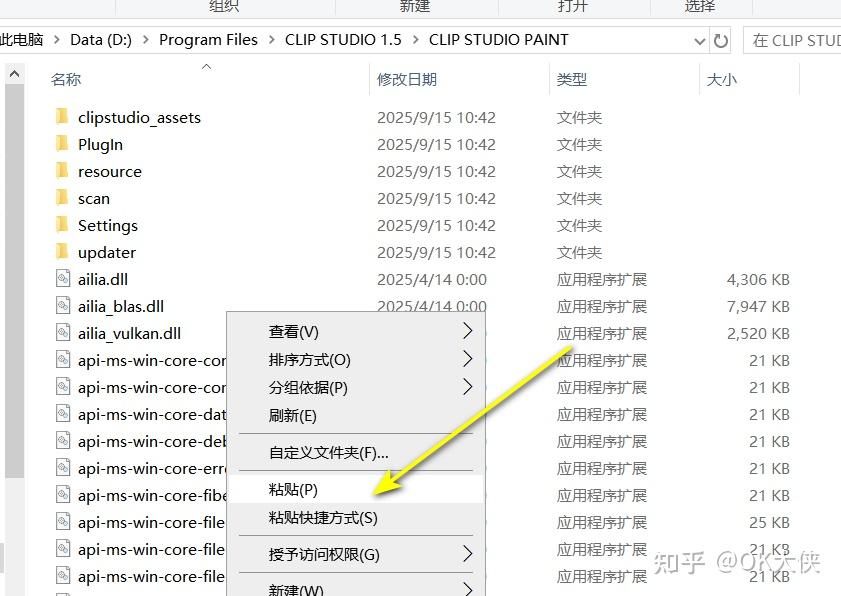841x596 pixels.
Task: Expand the 查看(V) submenu arrow
Action: 468,331
